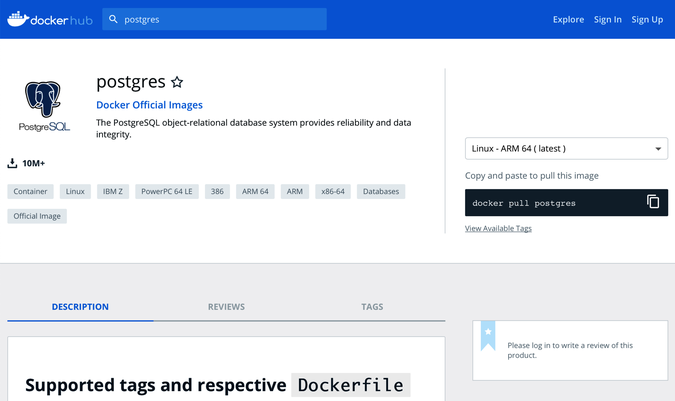Click the 'Supported tags and respective' heading

155,385
